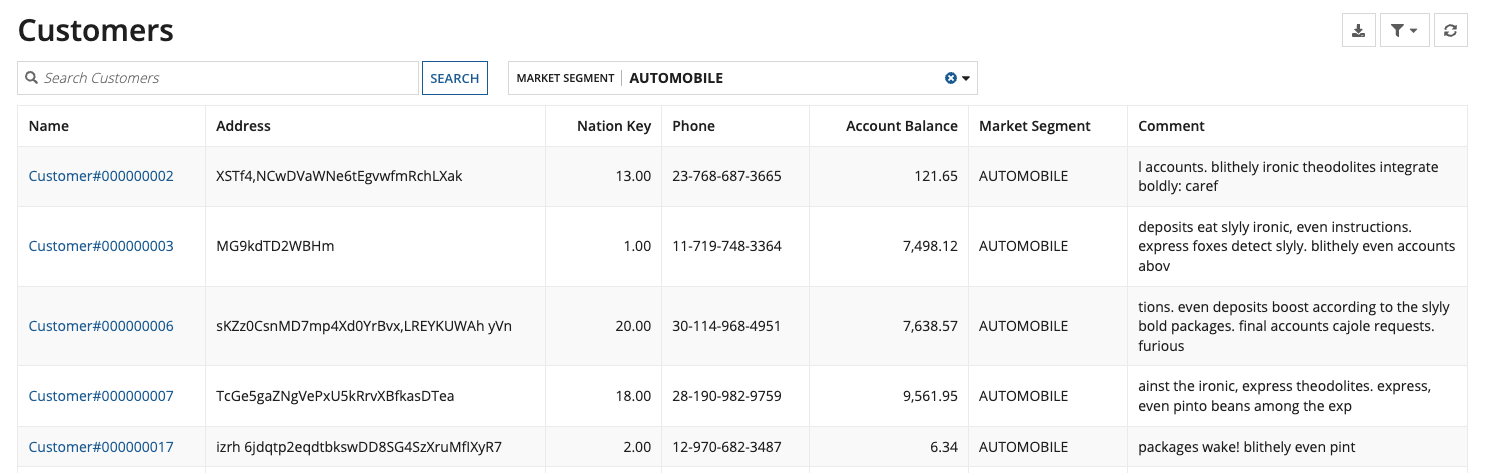1487x473 pixels.
Task: Select address MG9kdTD2WBHm
Action: point(275,246)
